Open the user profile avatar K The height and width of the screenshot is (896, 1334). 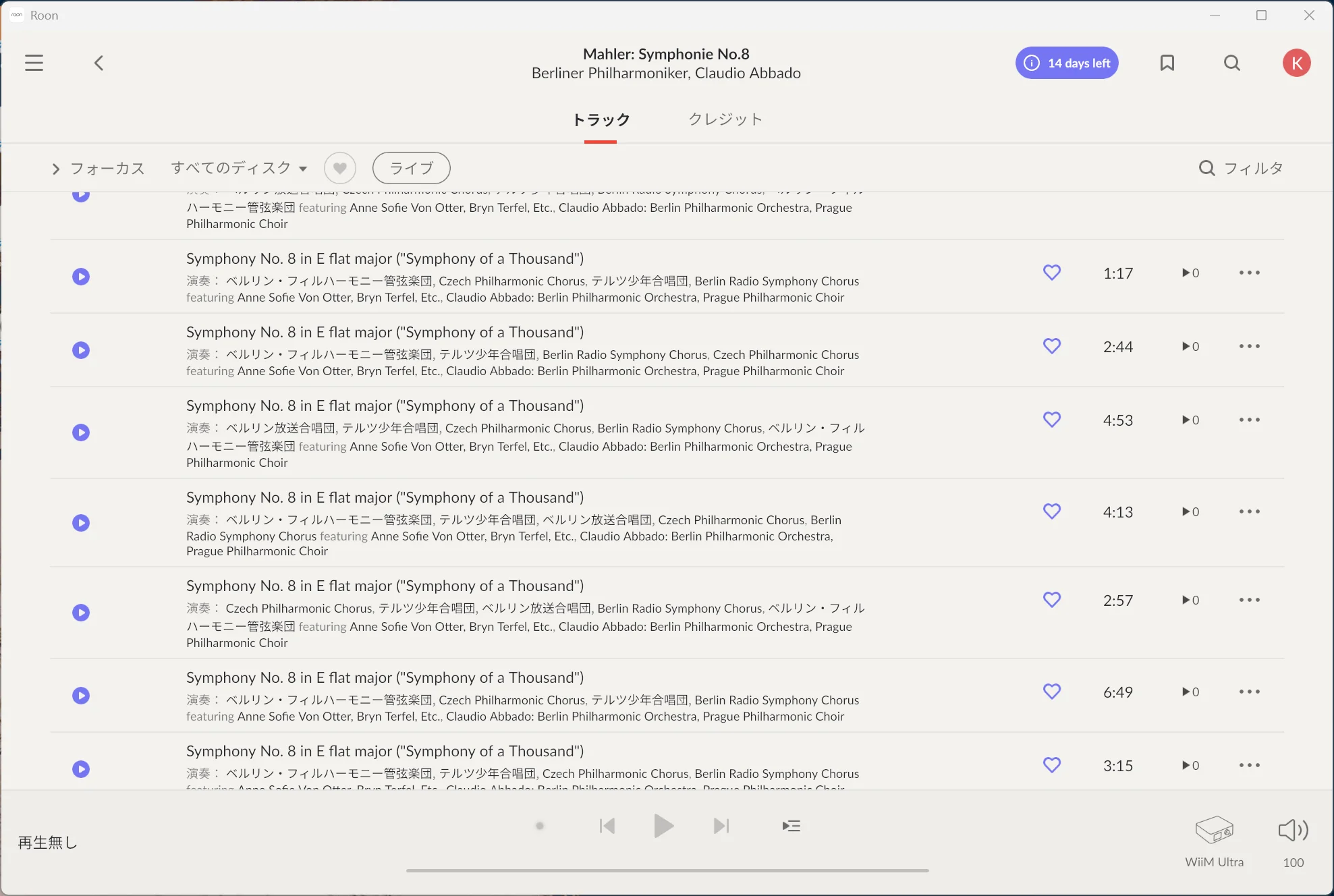[1296, 63]
